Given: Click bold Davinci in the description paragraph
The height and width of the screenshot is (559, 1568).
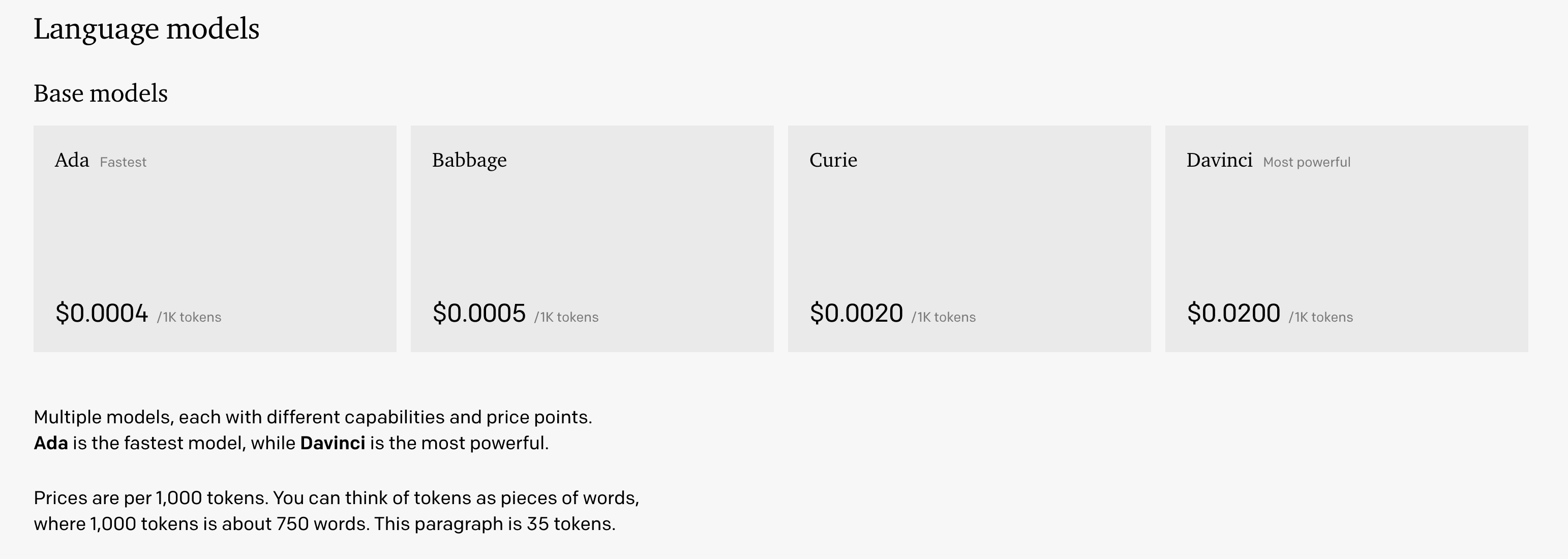Looking at the screenshot, I should point(333,443).
